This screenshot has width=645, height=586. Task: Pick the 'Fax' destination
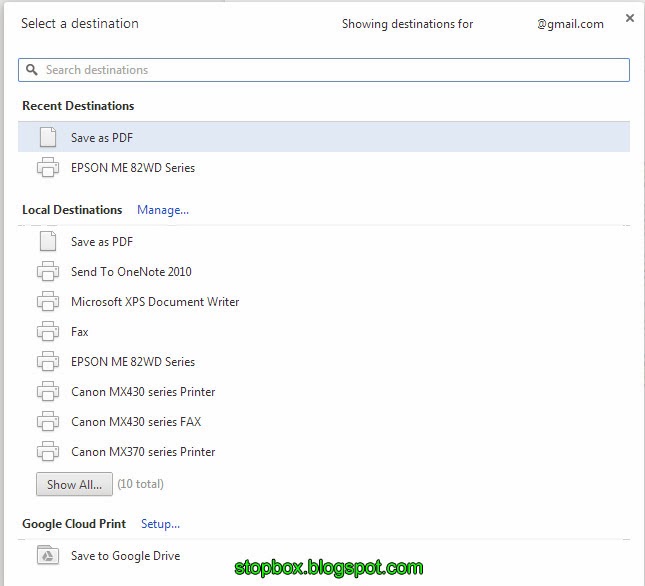coord(324,331)
